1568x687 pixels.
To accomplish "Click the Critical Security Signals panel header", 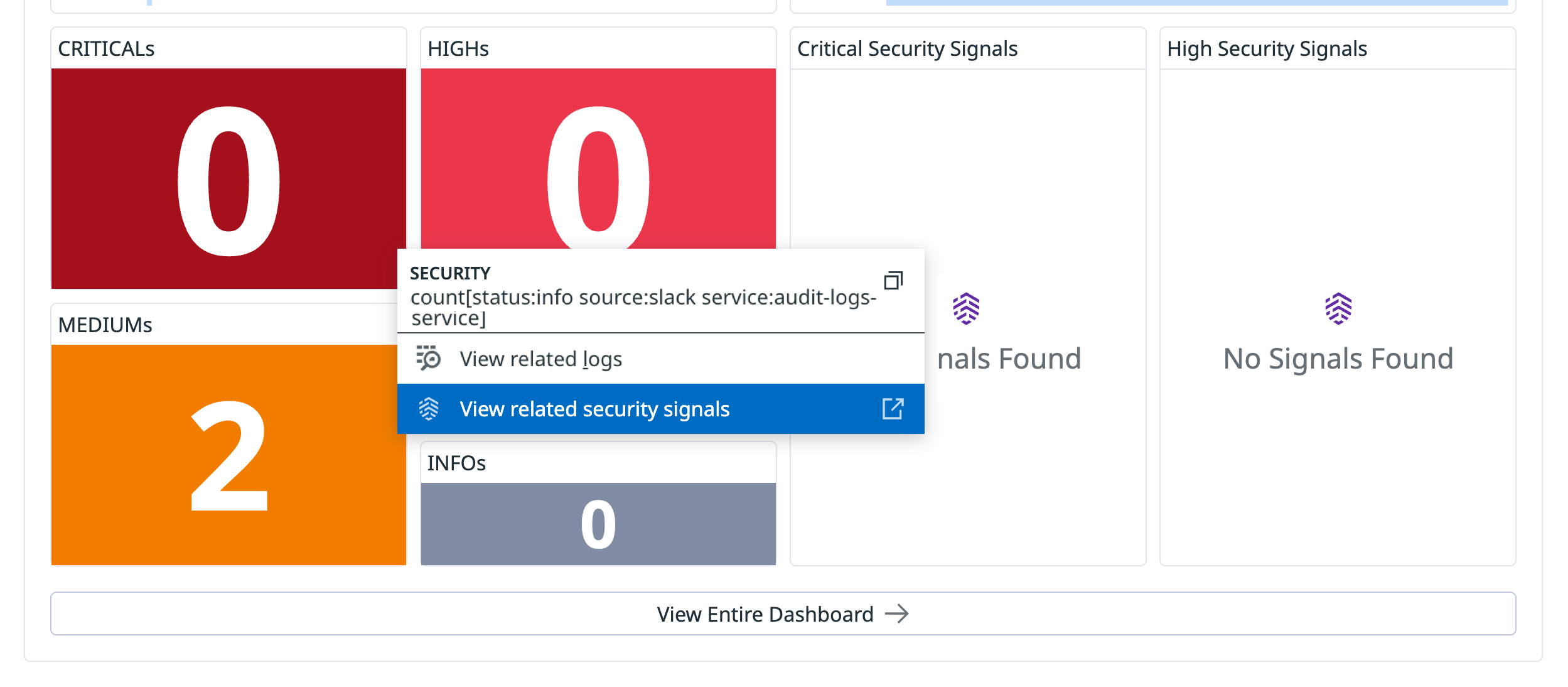I will (908, 48).
